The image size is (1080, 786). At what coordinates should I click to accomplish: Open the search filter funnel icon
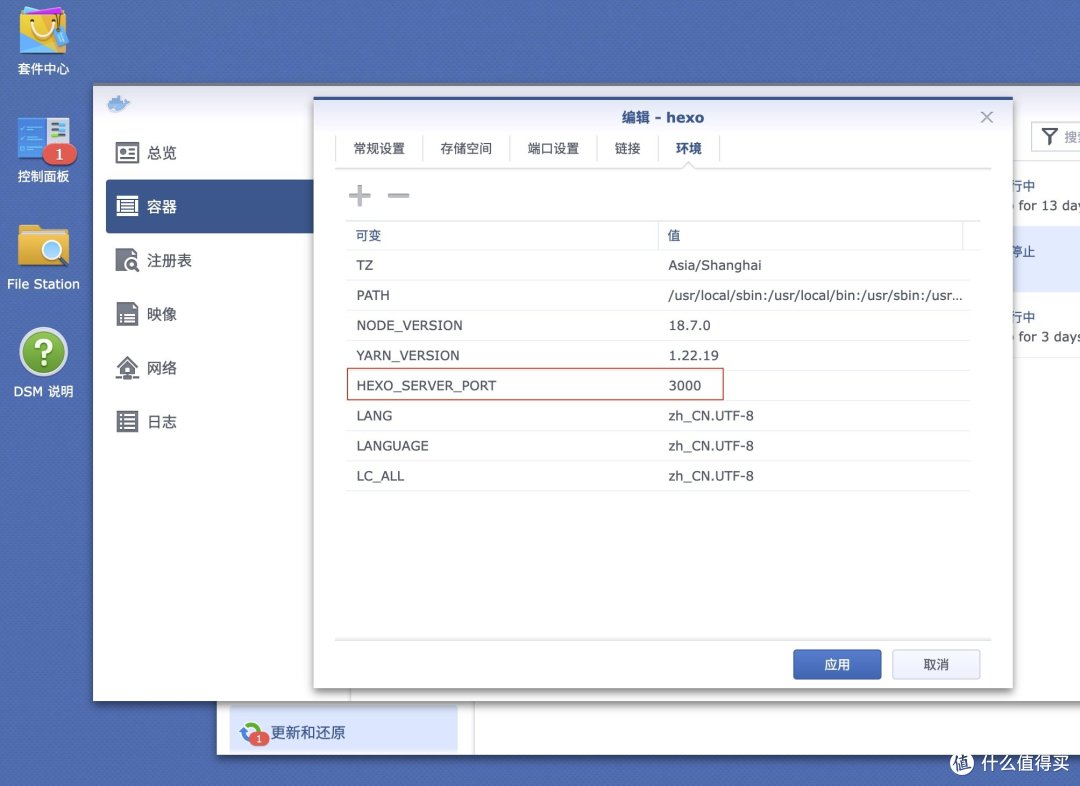1049,136
